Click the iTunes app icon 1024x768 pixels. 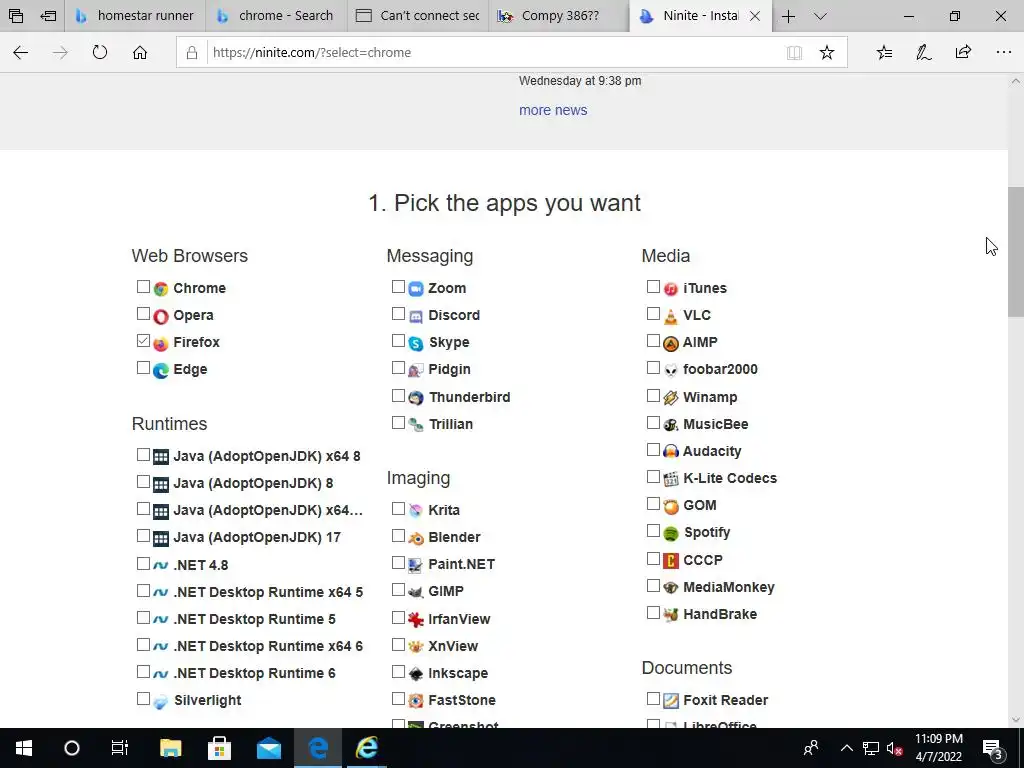[671, 289]
